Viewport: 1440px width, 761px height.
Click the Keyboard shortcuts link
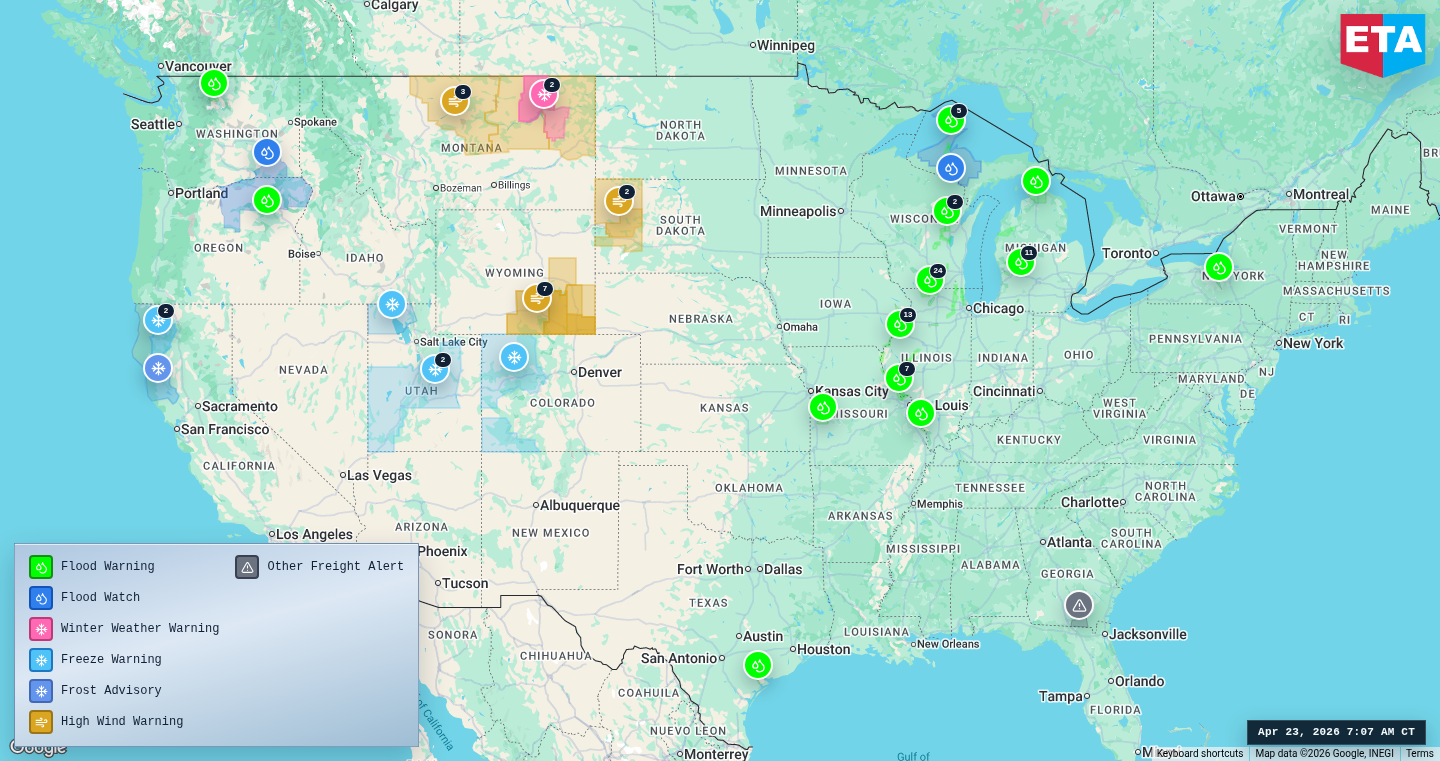click(x=1198, y=752)
